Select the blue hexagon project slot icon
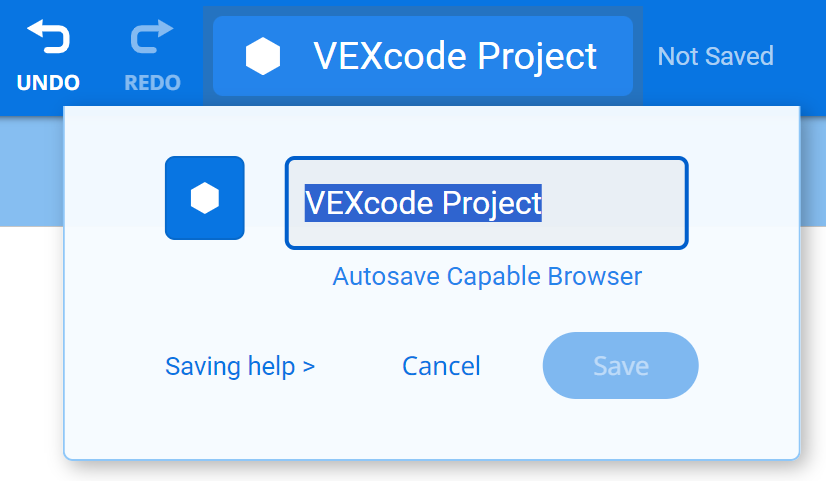826x481 pixels. pyautogui.click(x=205, y=198)
